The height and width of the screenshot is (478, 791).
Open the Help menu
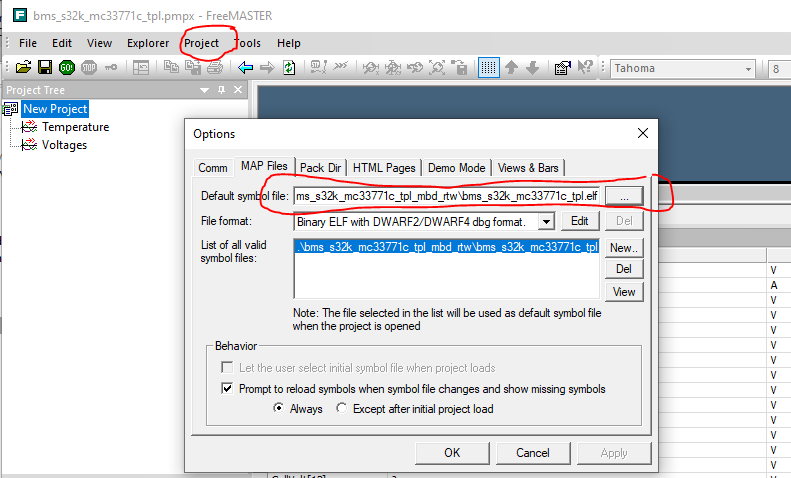289,43
